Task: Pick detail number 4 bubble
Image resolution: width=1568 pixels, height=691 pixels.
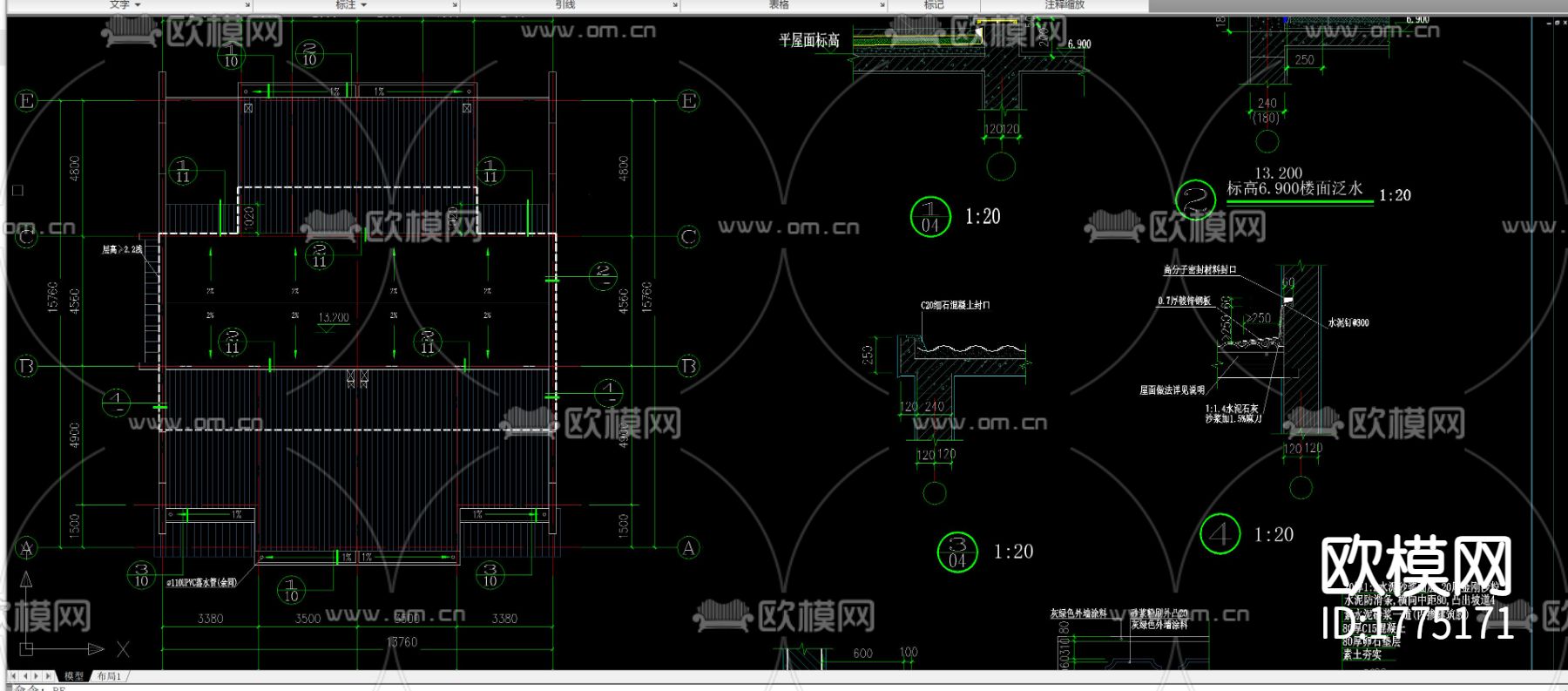Action: pyautogui.click(x=1220, y=533)
